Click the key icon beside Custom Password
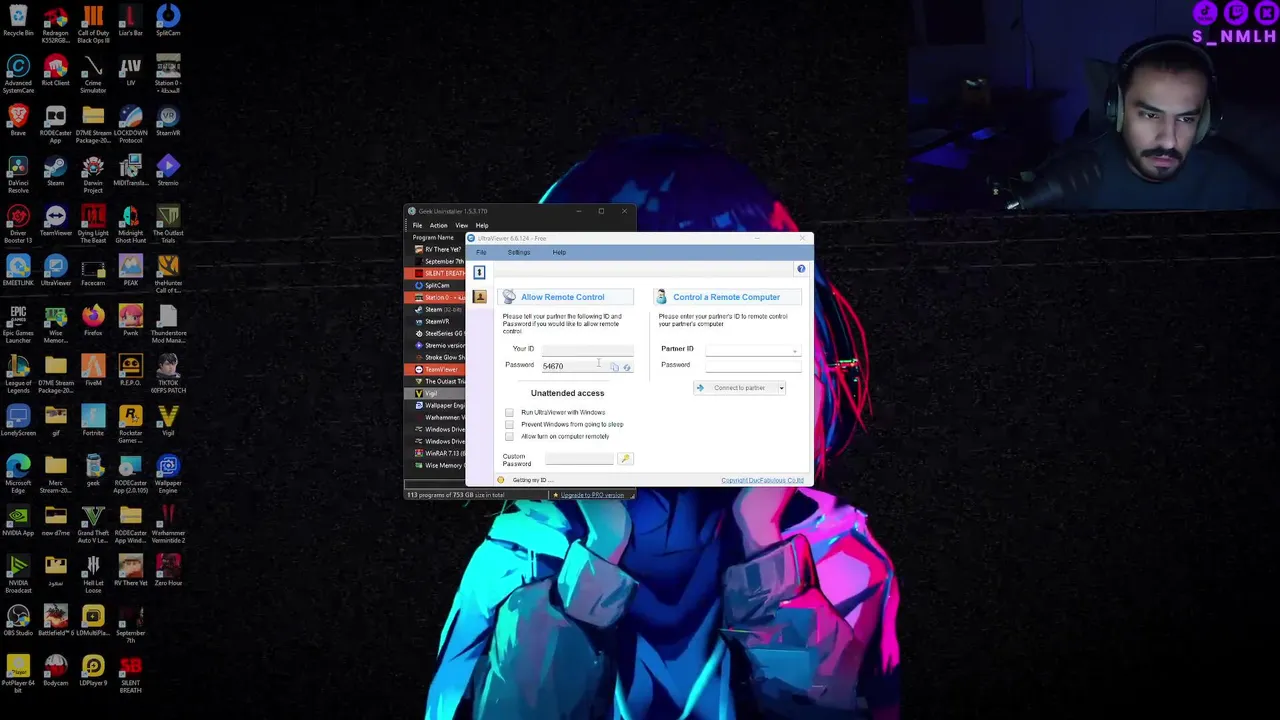This screenshot has height=720, width=1280. click(625, 459)
